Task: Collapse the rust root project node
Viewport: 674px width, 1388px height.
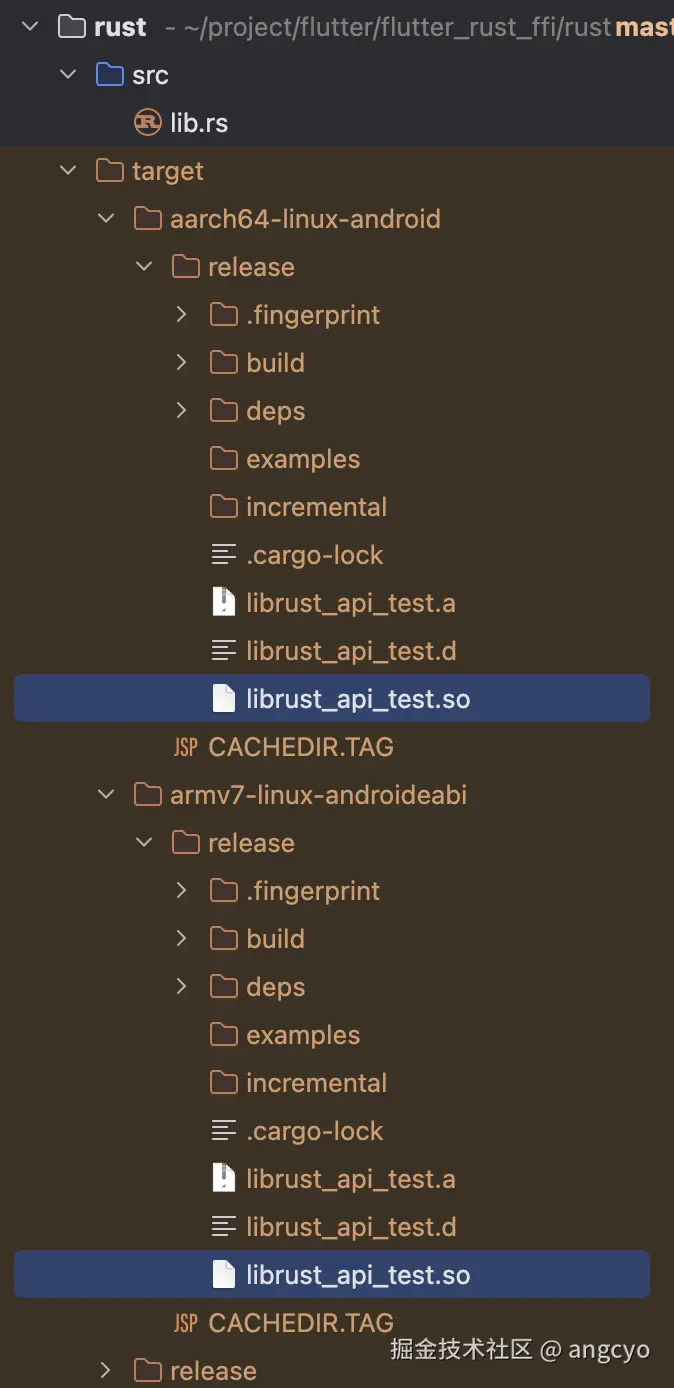Action: (30, 27)
